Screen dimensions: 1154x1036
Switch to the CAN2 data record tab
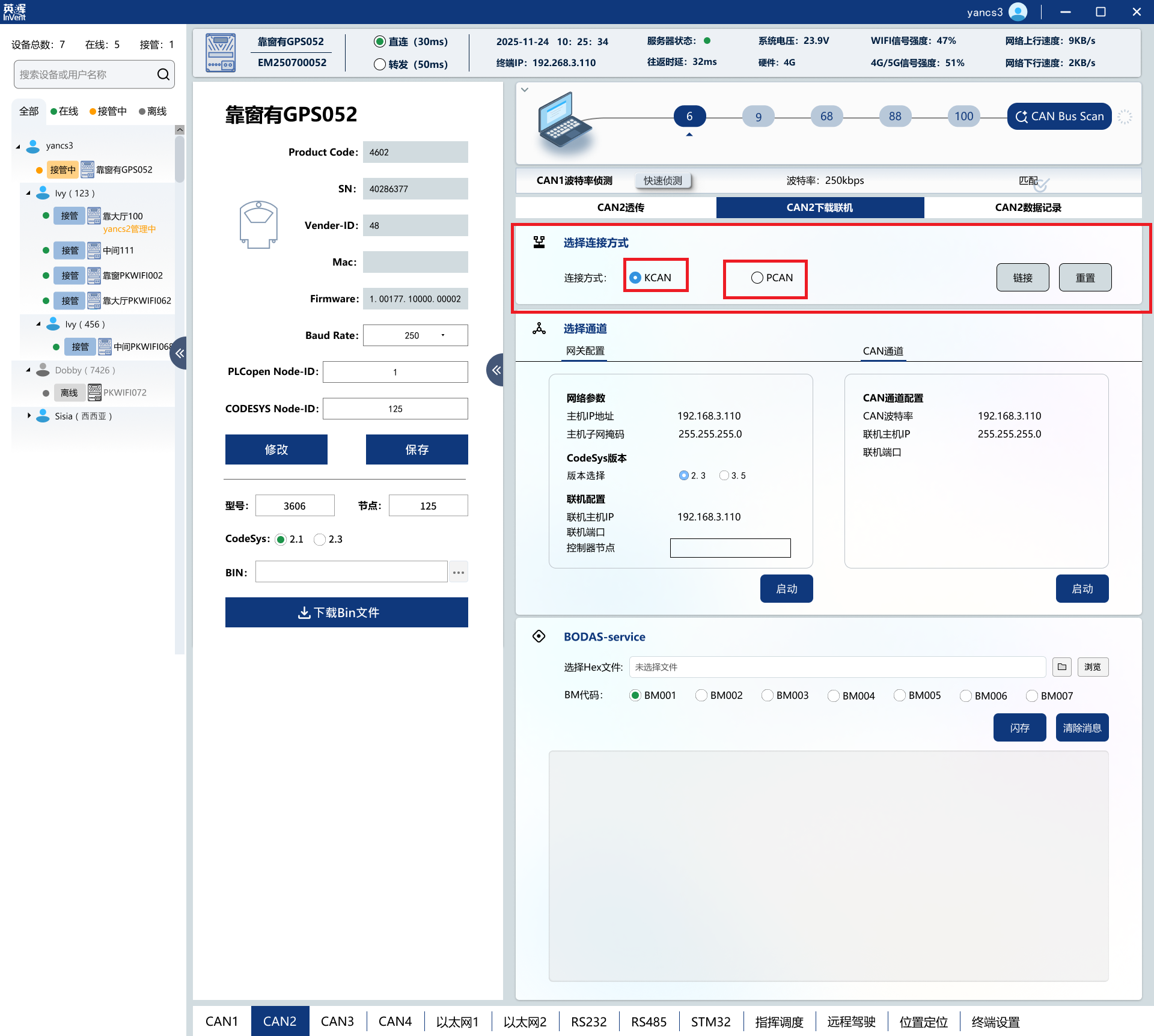(x=1028, y=207)
